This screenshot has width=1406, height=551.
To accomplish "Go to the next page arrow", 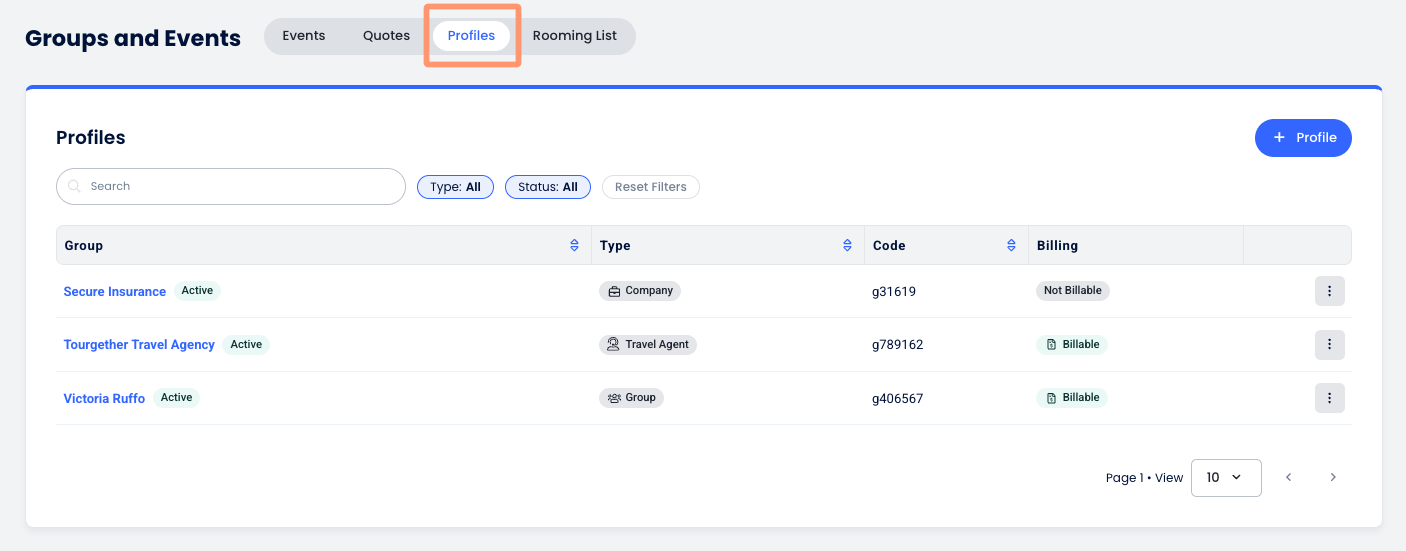I will click(1332, 478).
